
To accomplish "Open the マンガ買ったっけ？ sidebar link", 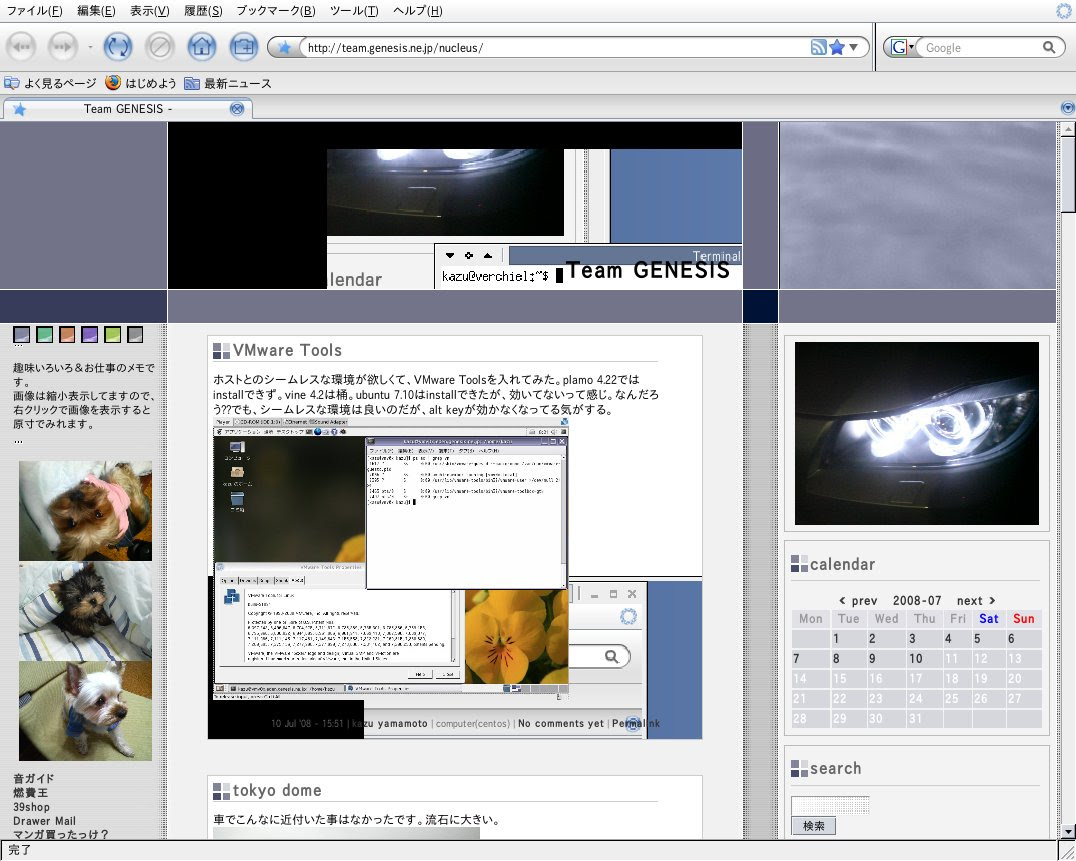I will coord(60,835).
